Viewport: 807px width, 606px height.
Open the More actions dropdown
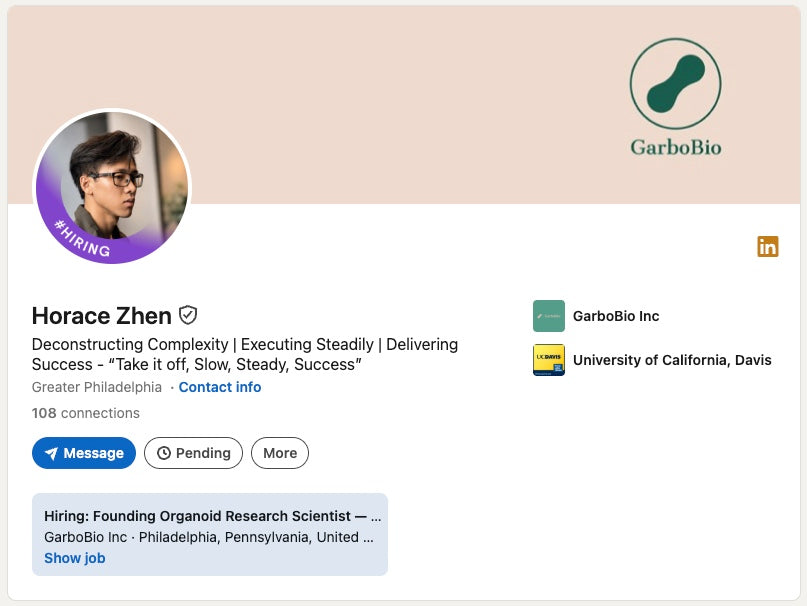tap(280, 453)
